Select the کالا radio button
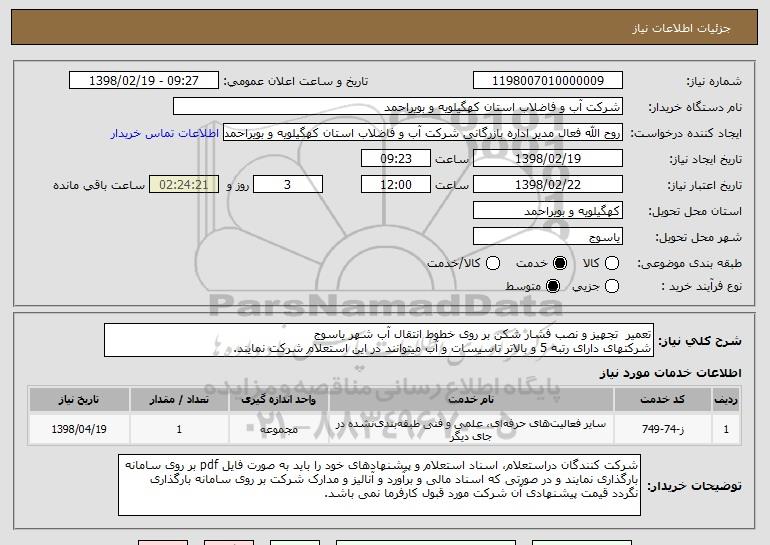 click(611, 263)
